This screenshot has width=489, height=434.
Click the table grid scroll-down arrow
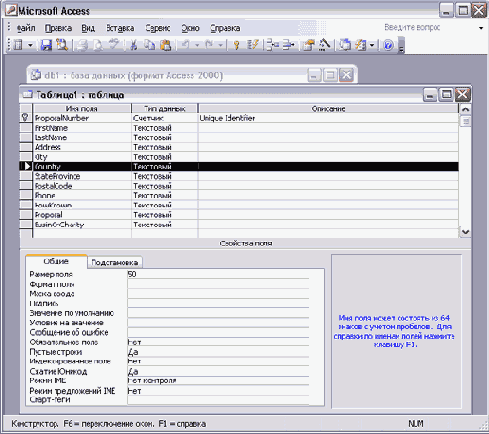click(x=466, y=232)
